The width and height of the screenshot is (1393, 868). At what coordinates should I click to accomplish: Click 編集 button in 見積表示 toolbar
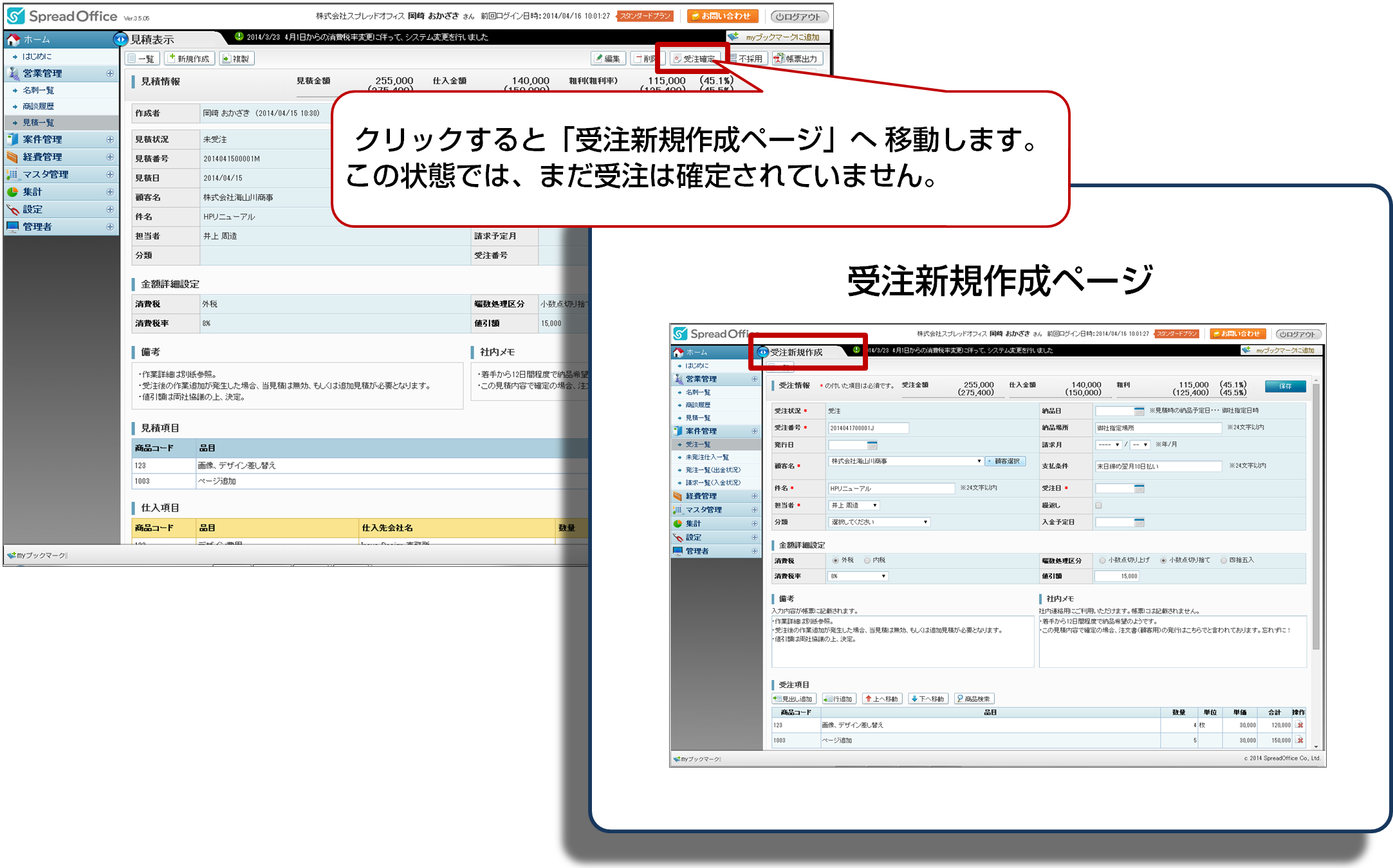point(607,59)
